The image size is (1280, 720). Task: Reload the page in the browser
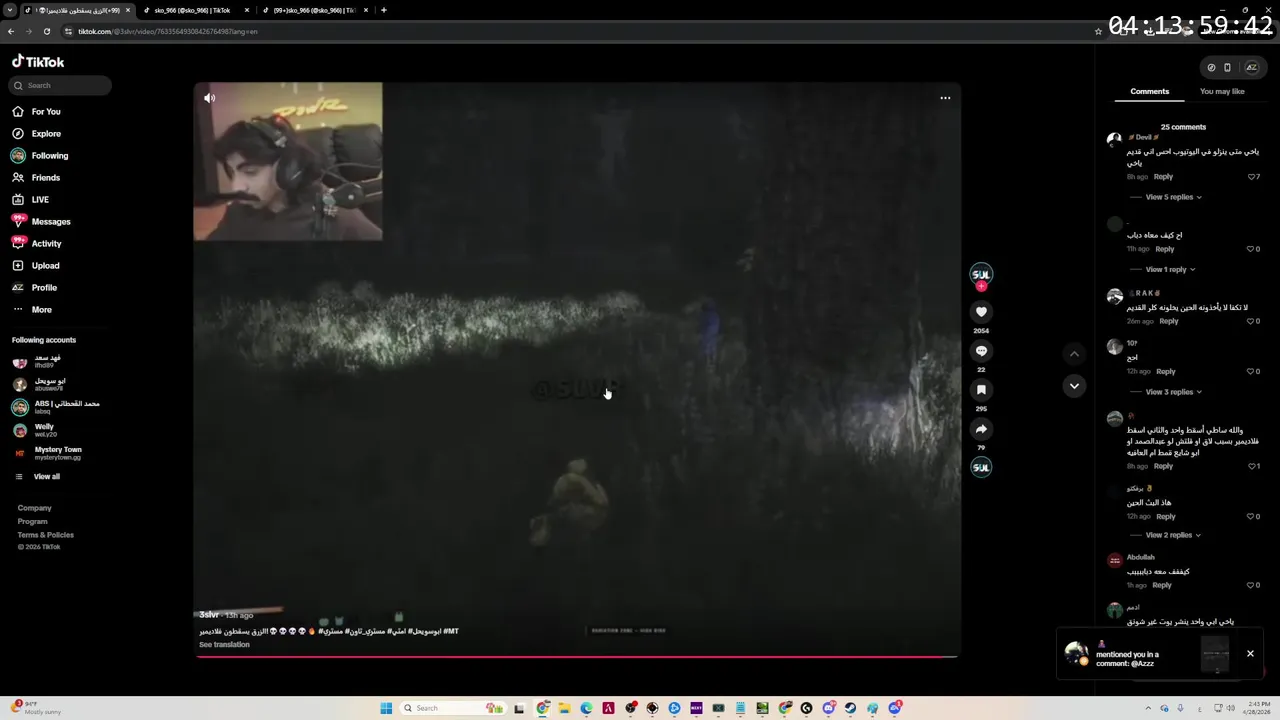(x=46, y=31)
